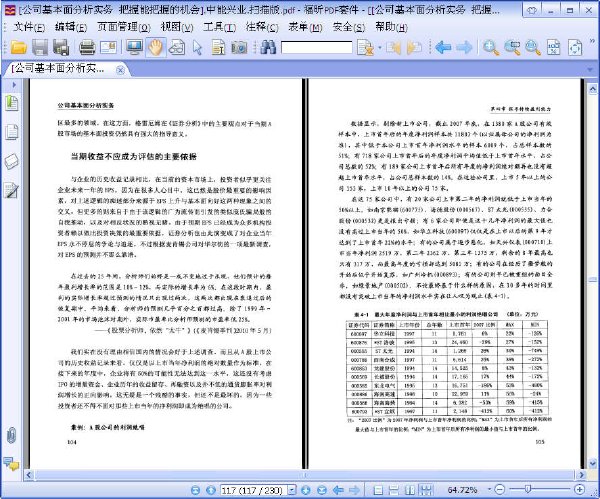Screen dimensions: 600x499
Task: Open the 编辑(E) menu
Action: pos(71,27)
